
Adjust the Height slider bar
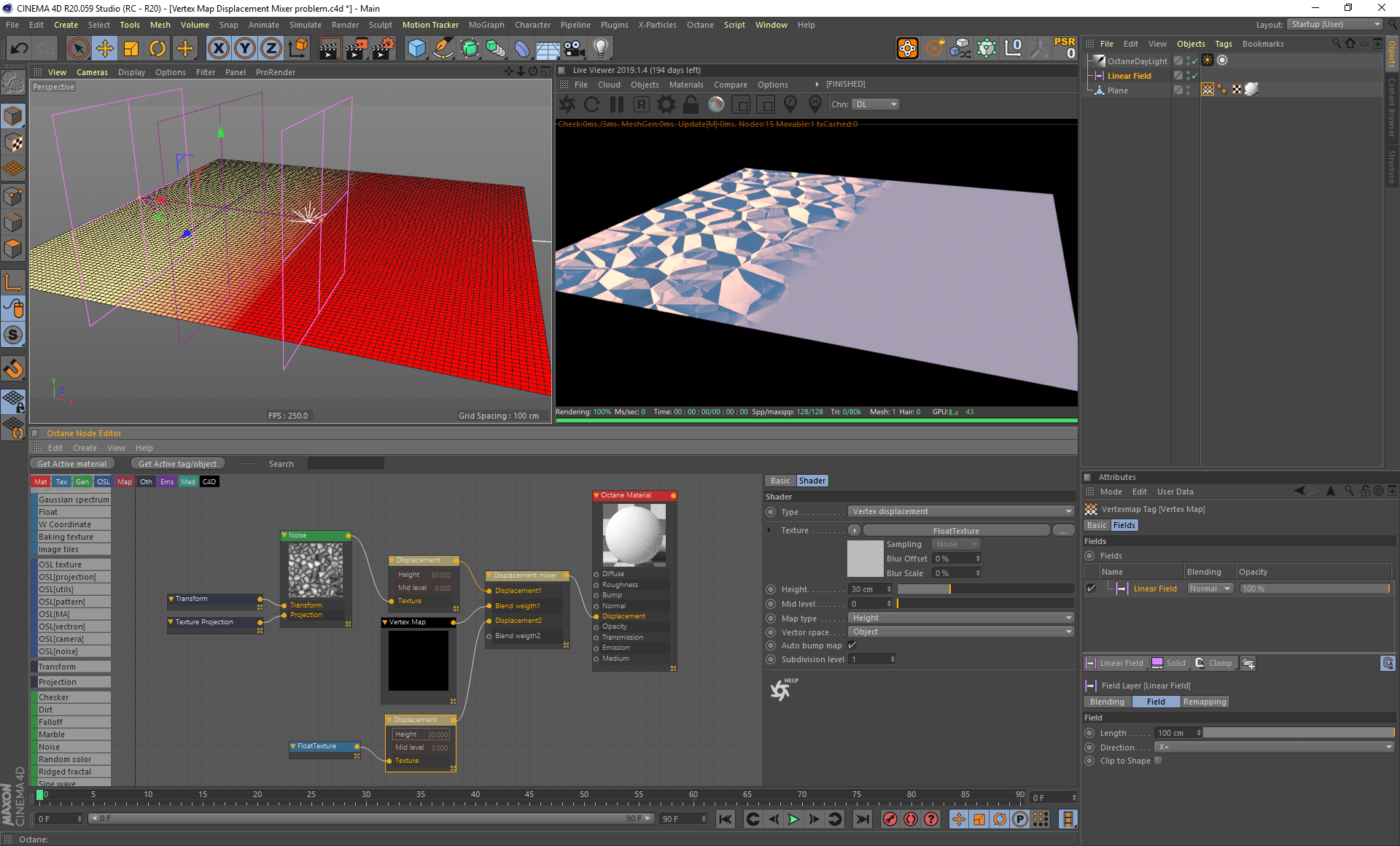985,589
